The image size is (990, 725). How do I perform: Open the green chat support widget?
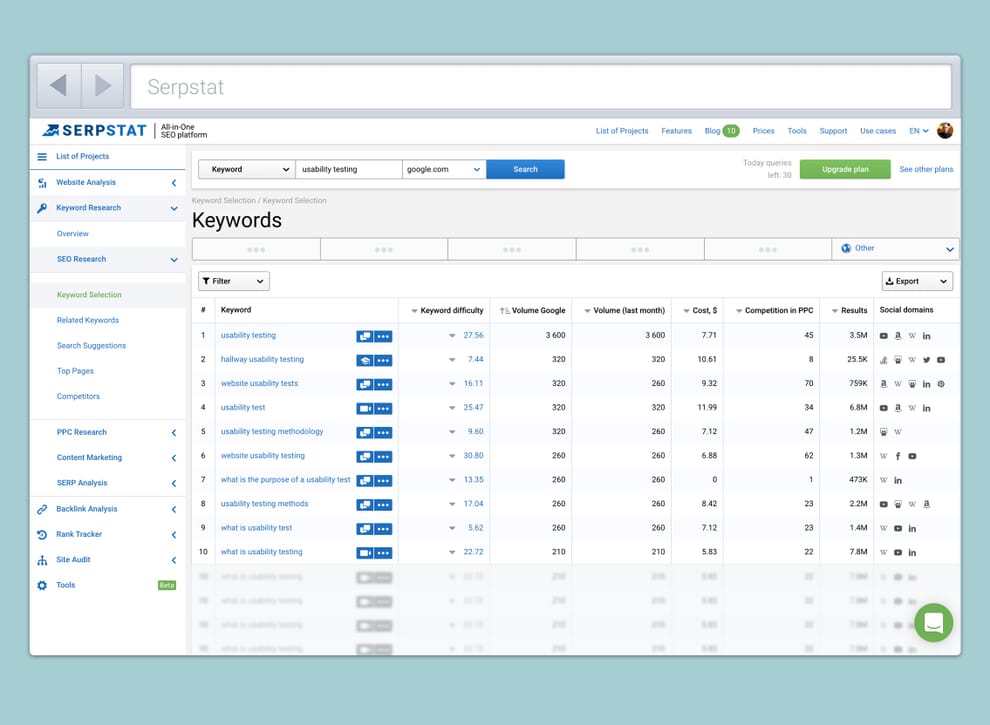click(x=933, y=622)
